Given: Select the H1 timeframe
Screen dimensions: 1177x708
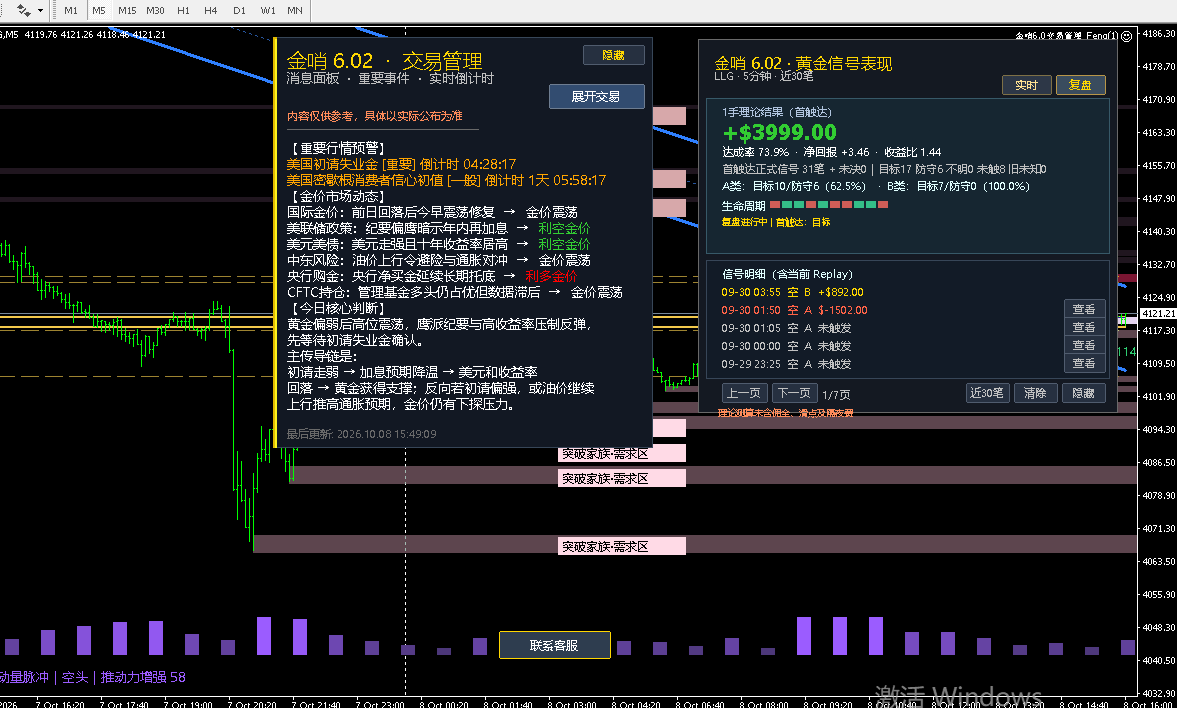Looking at the screenshot, I should coord(183,11).
